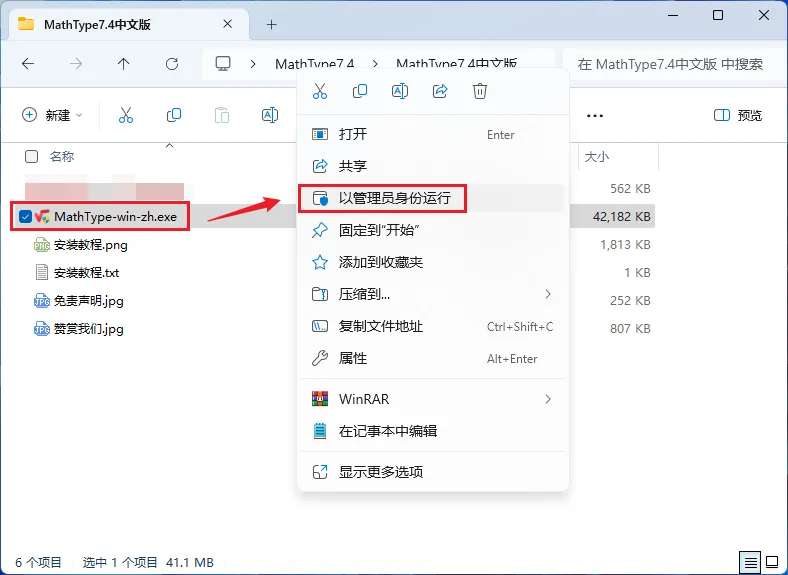Go up one folder level
Viewport: 788px width, 575px height.
pos(124,64)
